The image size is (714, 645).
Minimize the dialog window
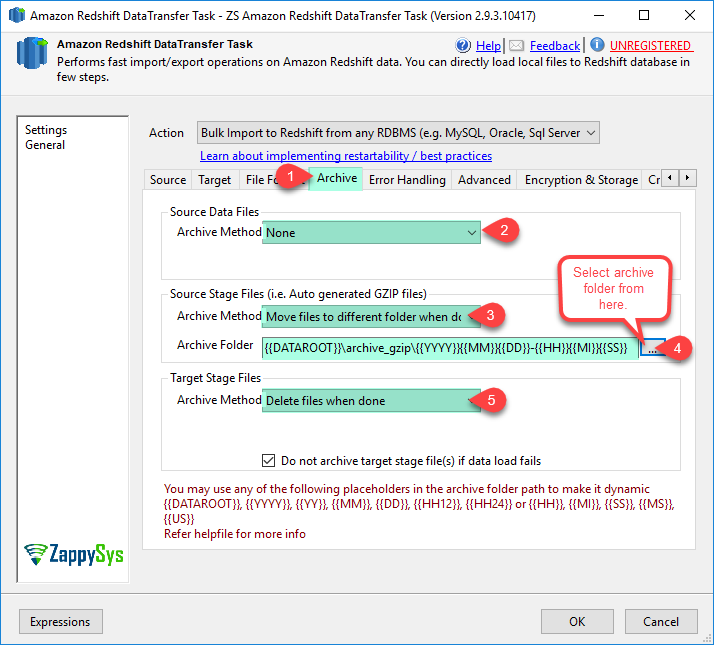point(599,15)
